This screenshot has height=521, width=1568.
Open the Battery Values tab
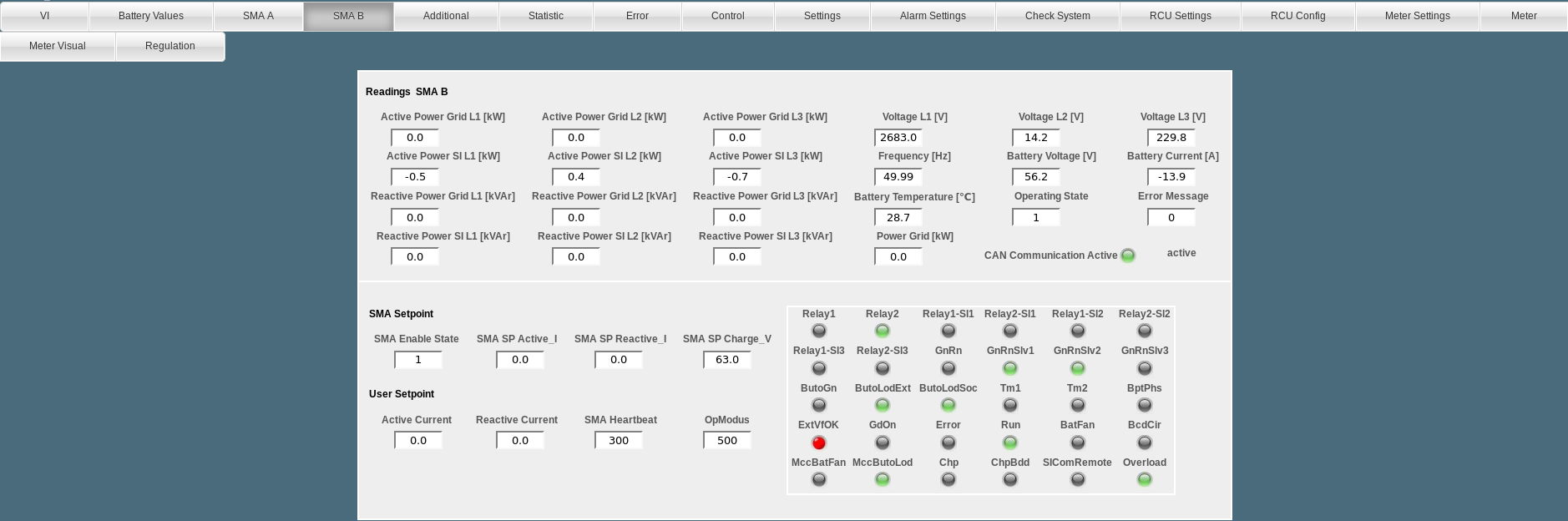151,16
